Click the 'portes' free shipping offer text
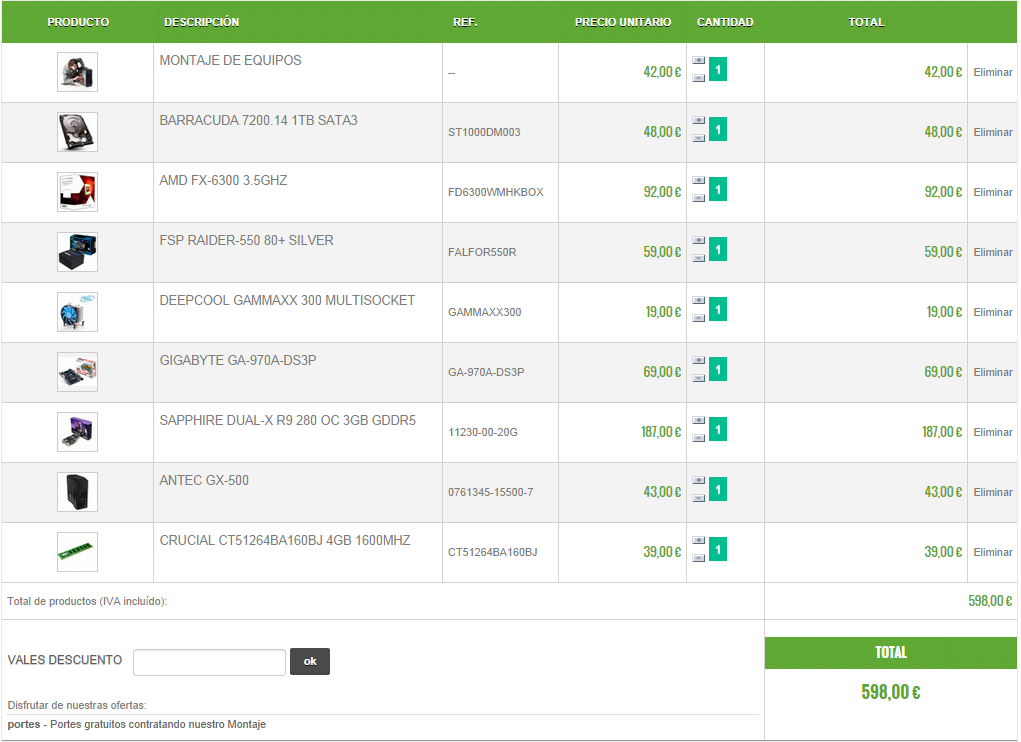Viewport: 1021px width, 742px height. pos(137,724)
